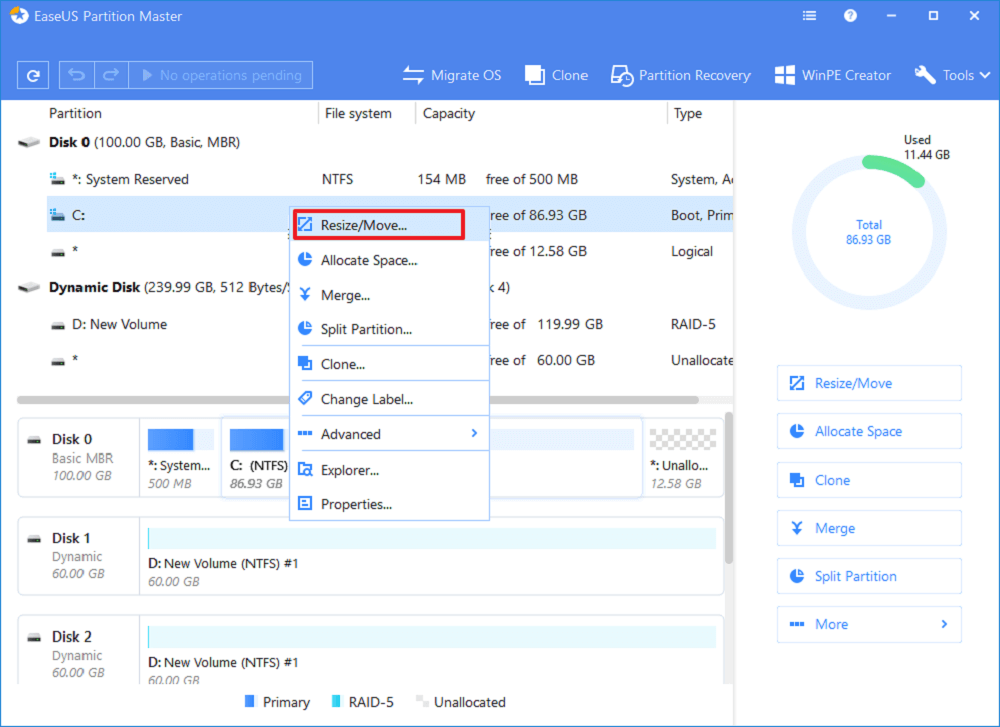Screen dimensions: 1000x727
Task: Choose Change Label... in context menu
Action: point(390,399)
